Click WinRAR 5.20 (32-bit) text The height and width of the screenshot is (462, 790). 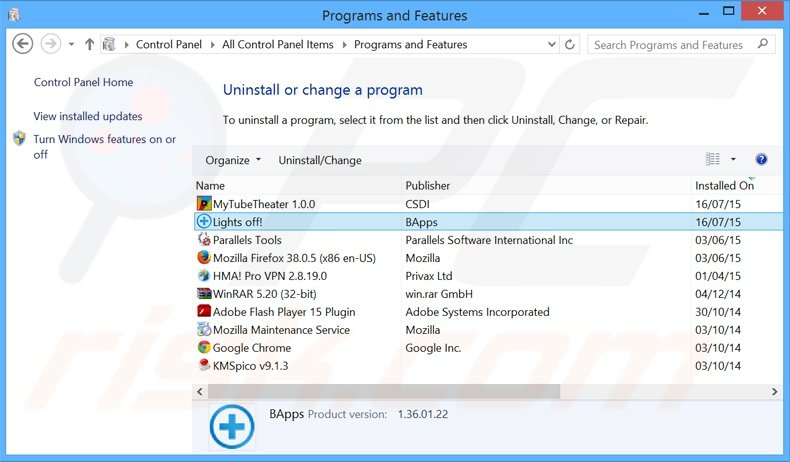click(x=265, y=294)
